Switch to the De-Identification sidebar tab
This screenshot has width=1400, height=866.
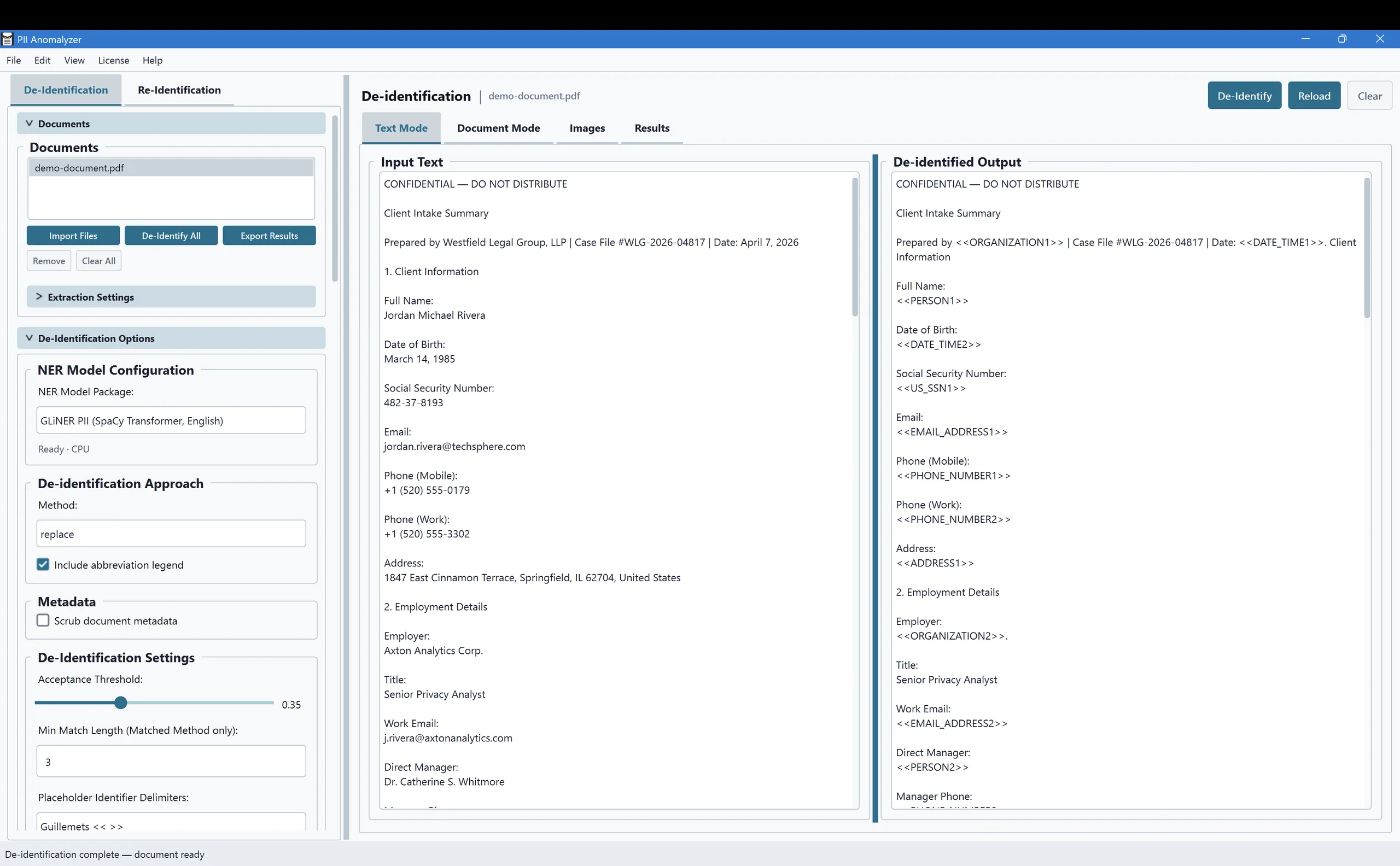click(x=66, y=90)
